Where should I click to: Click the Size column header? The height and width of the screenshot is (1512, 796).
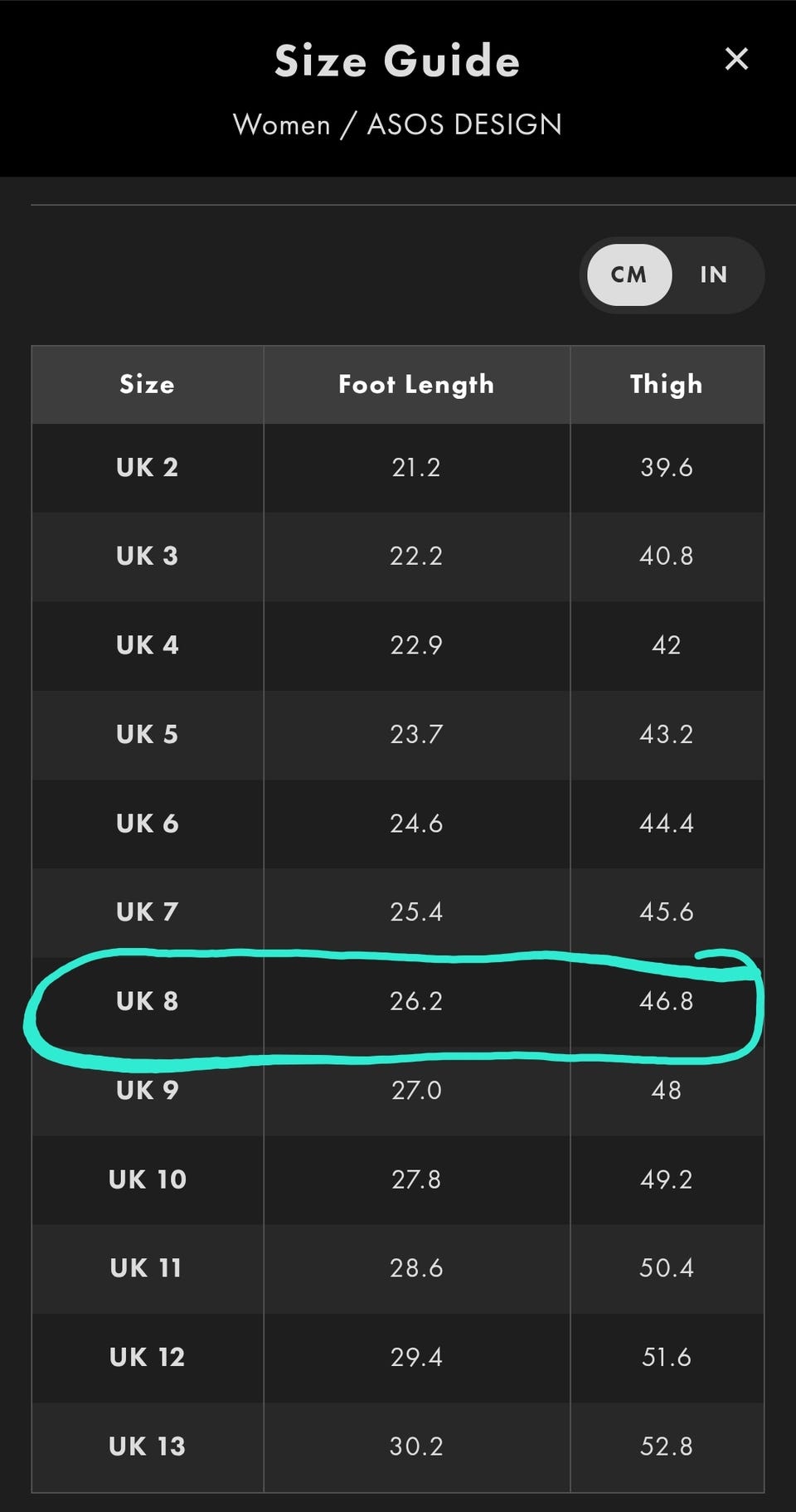[x=148, y=385]
